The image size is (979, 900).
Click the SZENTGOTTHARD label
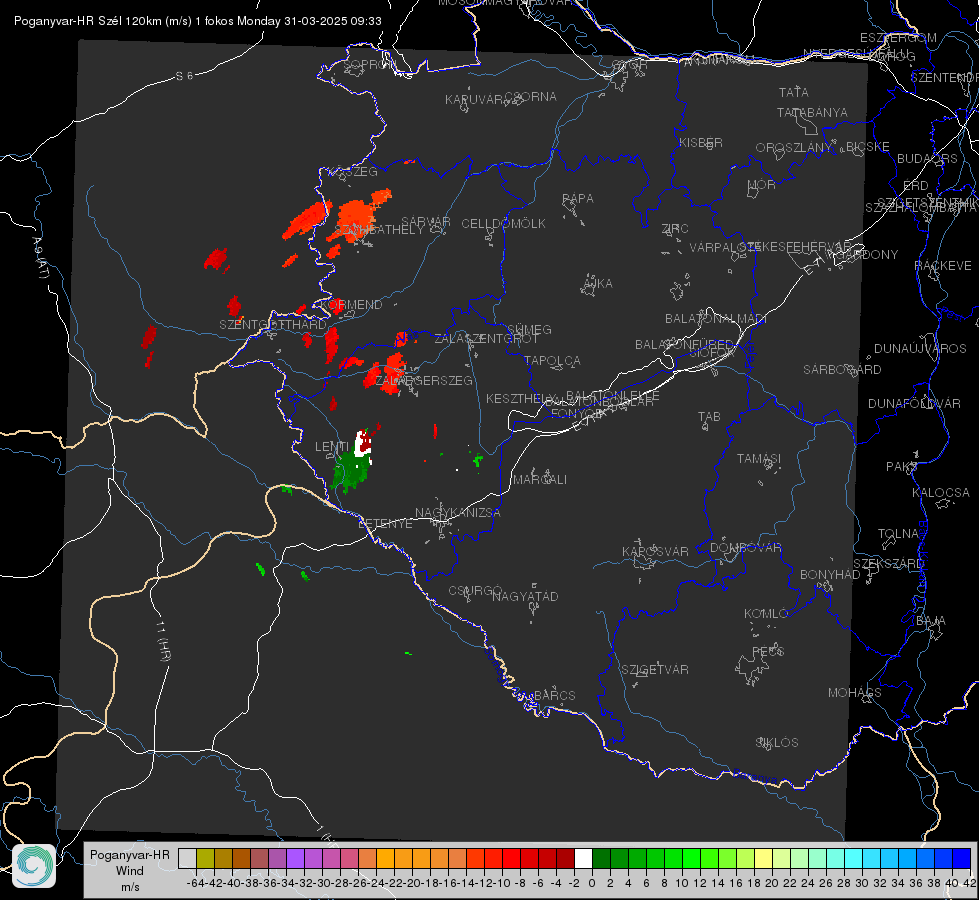[x=273, y=325]
